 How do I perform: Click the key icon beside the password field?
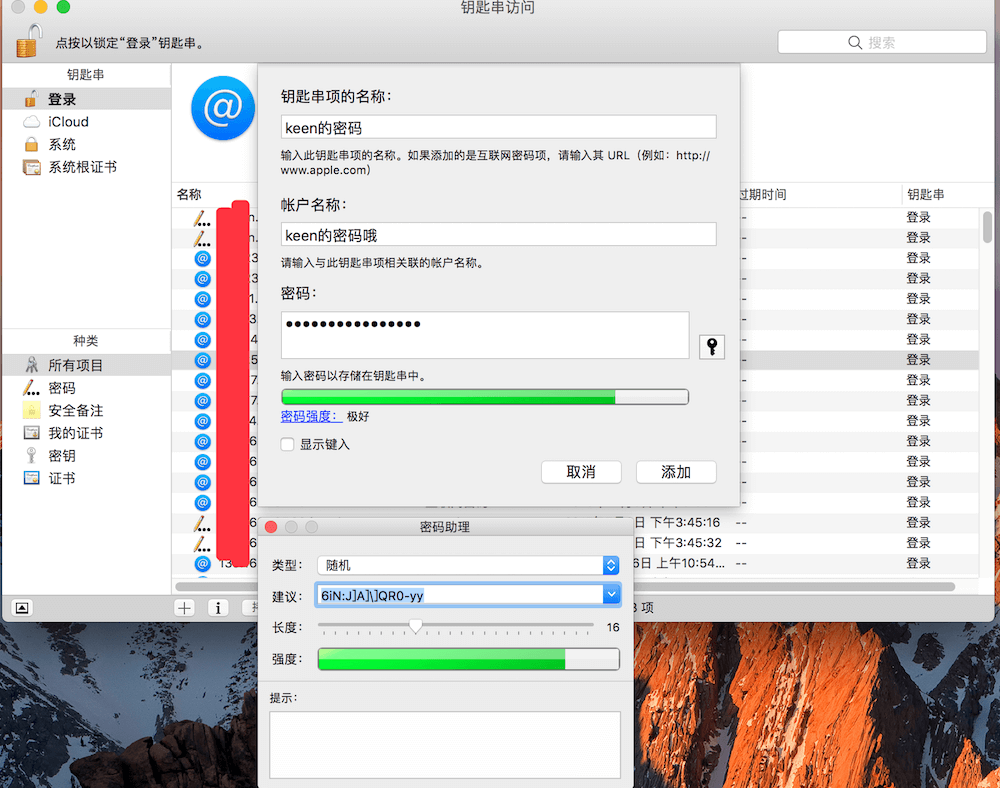coord(711,346)
